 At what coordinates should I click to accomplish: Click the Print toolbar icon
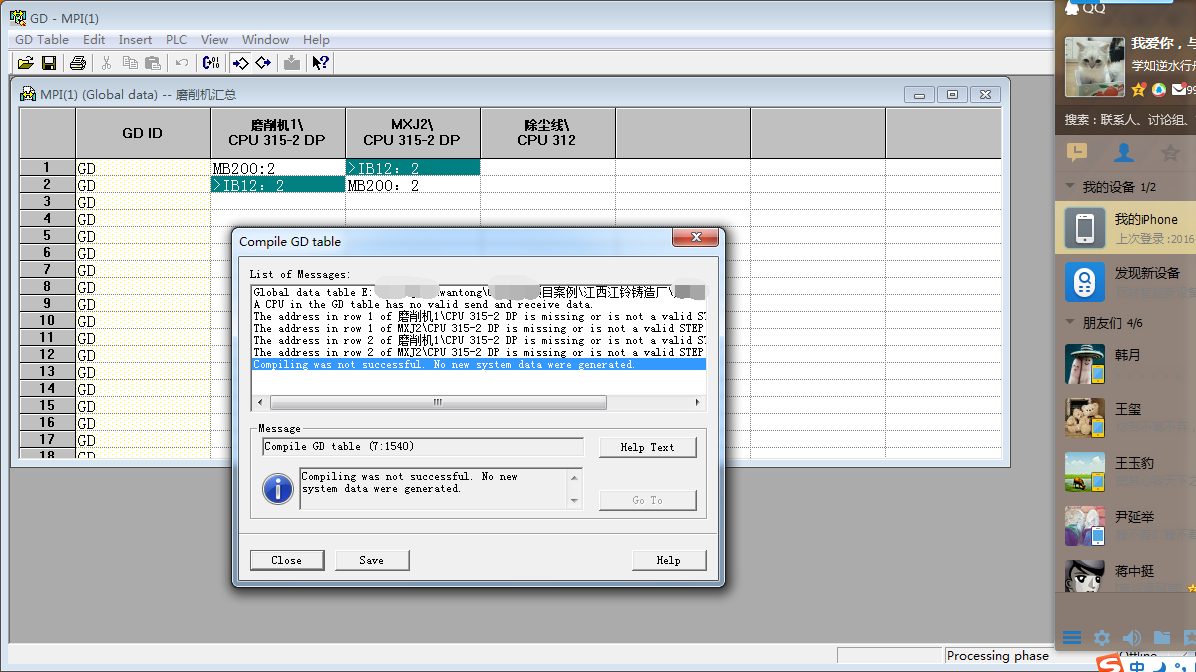[x=78, y=63]
